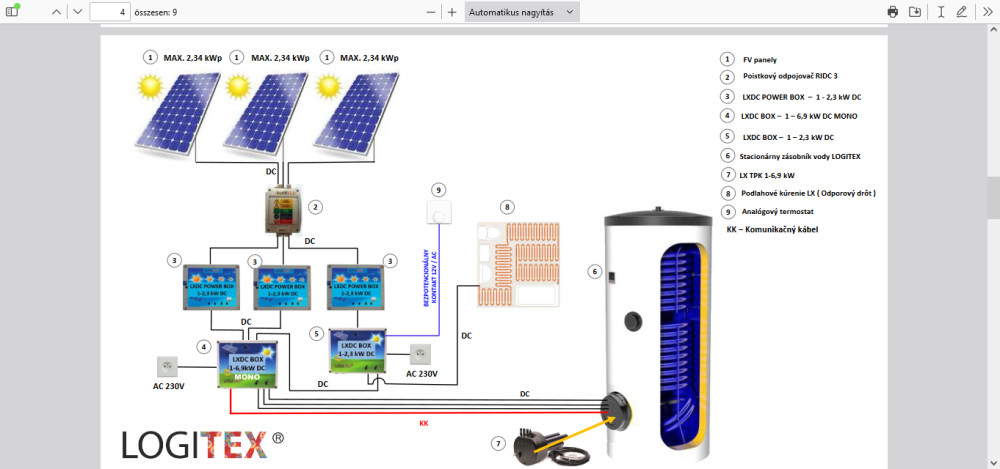
Task: Go to the next page
Action: tap(78, 11)
